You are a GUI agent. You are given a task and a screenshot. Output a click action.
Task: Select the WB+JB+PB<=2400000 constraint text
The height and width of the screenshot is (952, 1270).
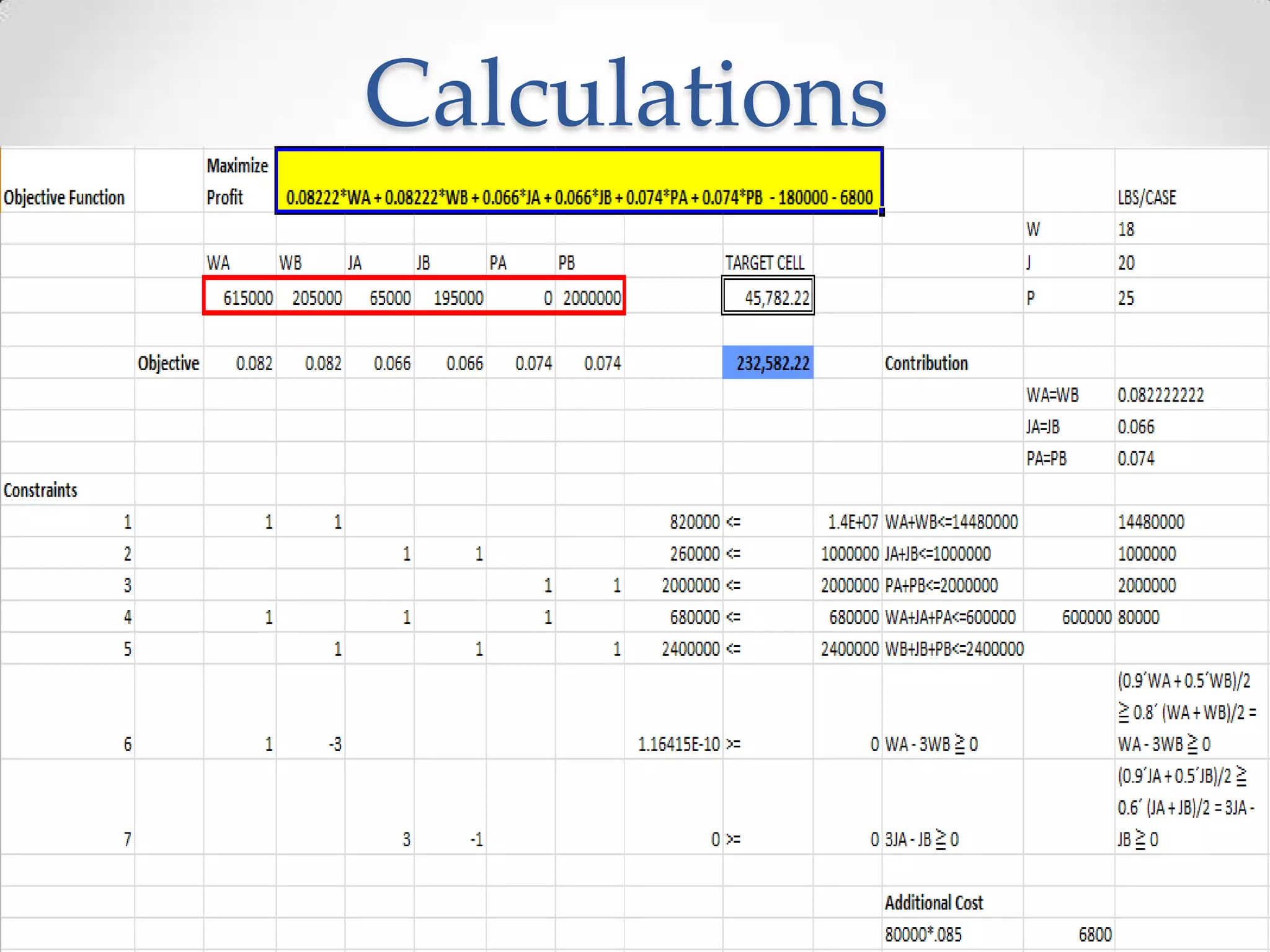(954, 649)
